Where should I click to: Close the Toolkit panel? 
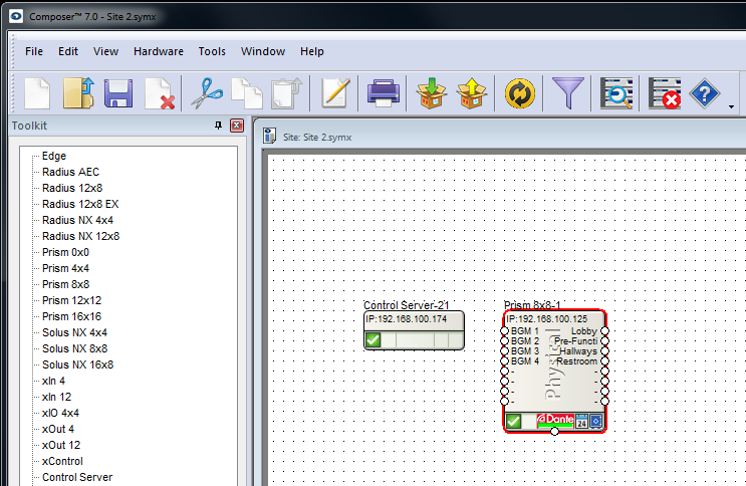(x=237, y=126)
